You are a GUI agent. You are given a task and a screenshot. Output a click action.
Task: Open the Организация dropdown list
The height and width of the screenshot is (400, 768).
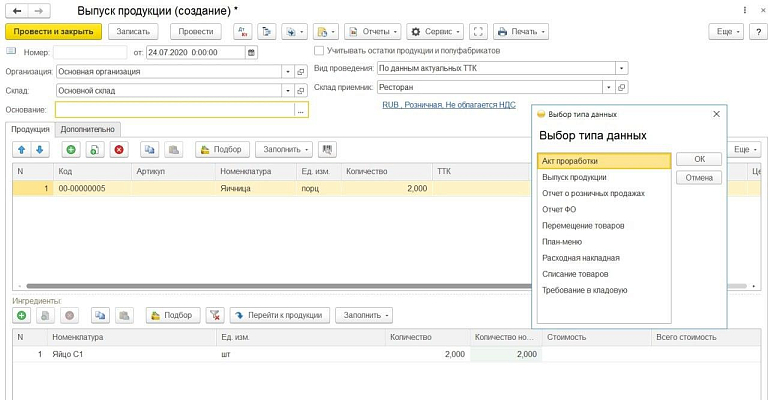[286, 72]
